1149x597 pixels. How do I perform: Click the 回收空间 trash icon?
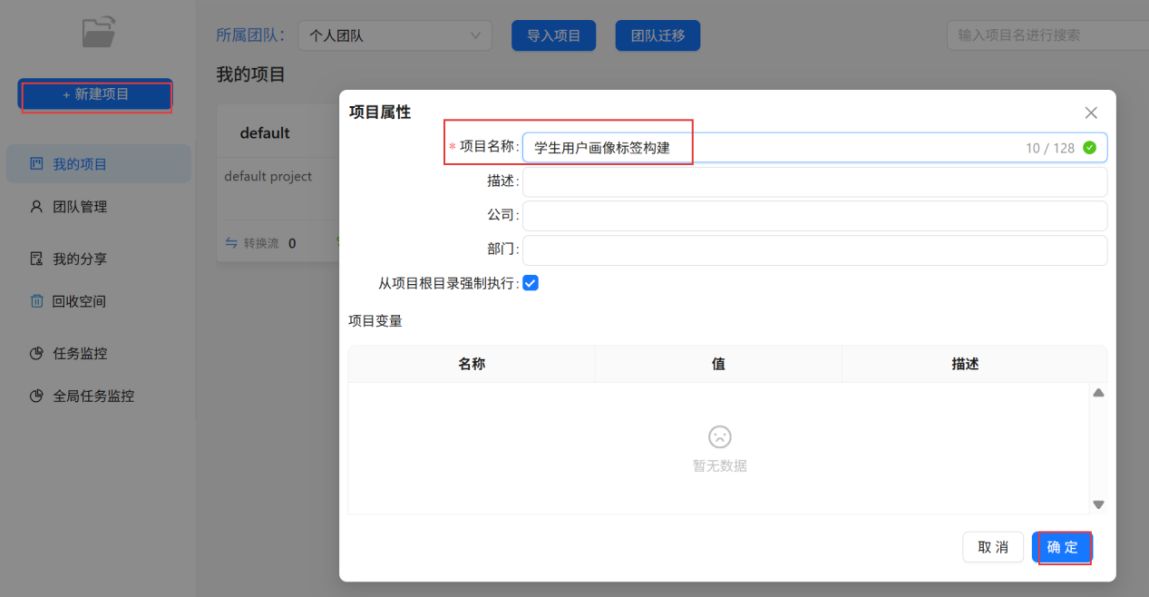tap(36, 301)
